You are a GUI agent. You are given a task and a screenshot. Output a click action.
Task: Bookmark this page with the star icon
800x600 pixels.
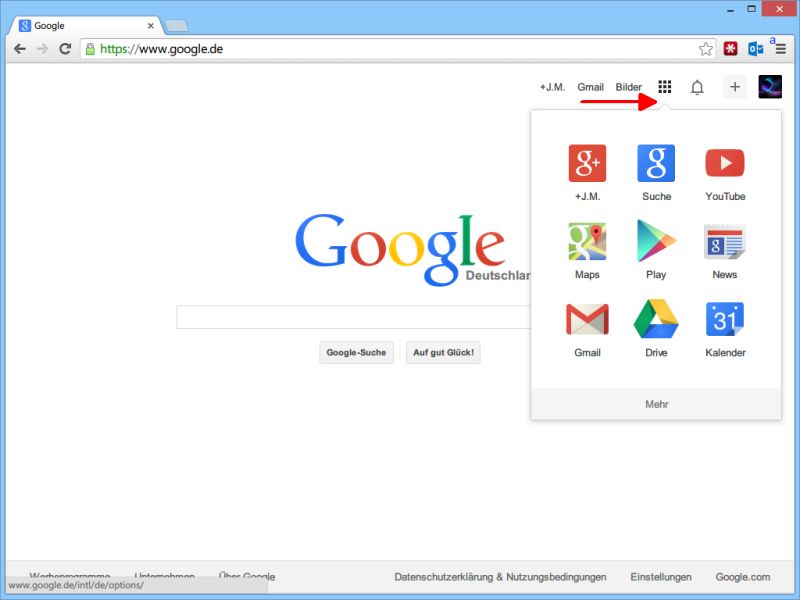click(706, 49)
